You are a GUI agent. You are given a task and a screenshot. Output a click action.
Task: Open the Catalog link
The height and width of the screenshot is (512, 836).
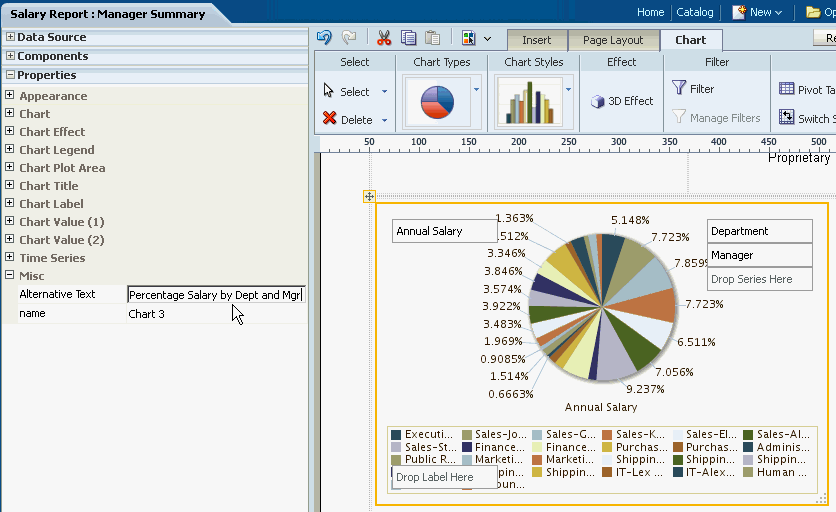pyautogui.click(x=695, y=12)
